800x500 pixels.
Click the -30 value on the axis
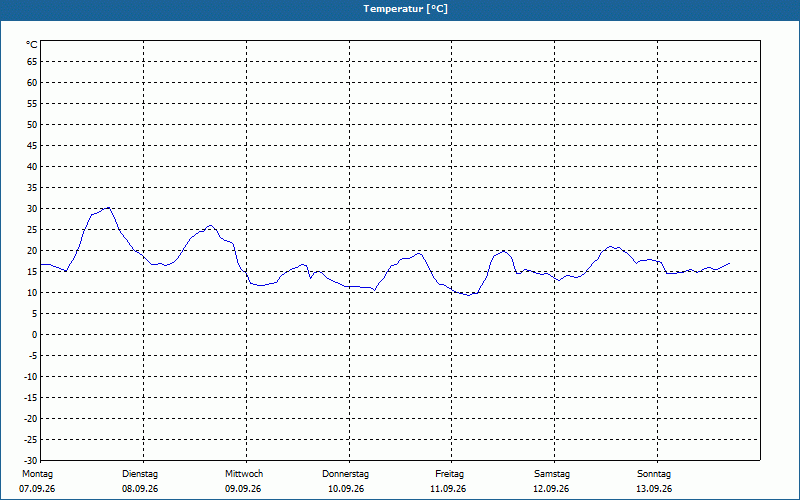pyautogui.click(x=30, y=460)
